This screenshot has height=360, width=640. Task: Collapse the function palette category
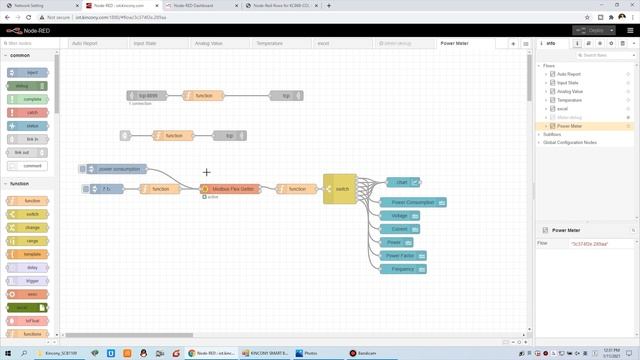pos(5,184)
